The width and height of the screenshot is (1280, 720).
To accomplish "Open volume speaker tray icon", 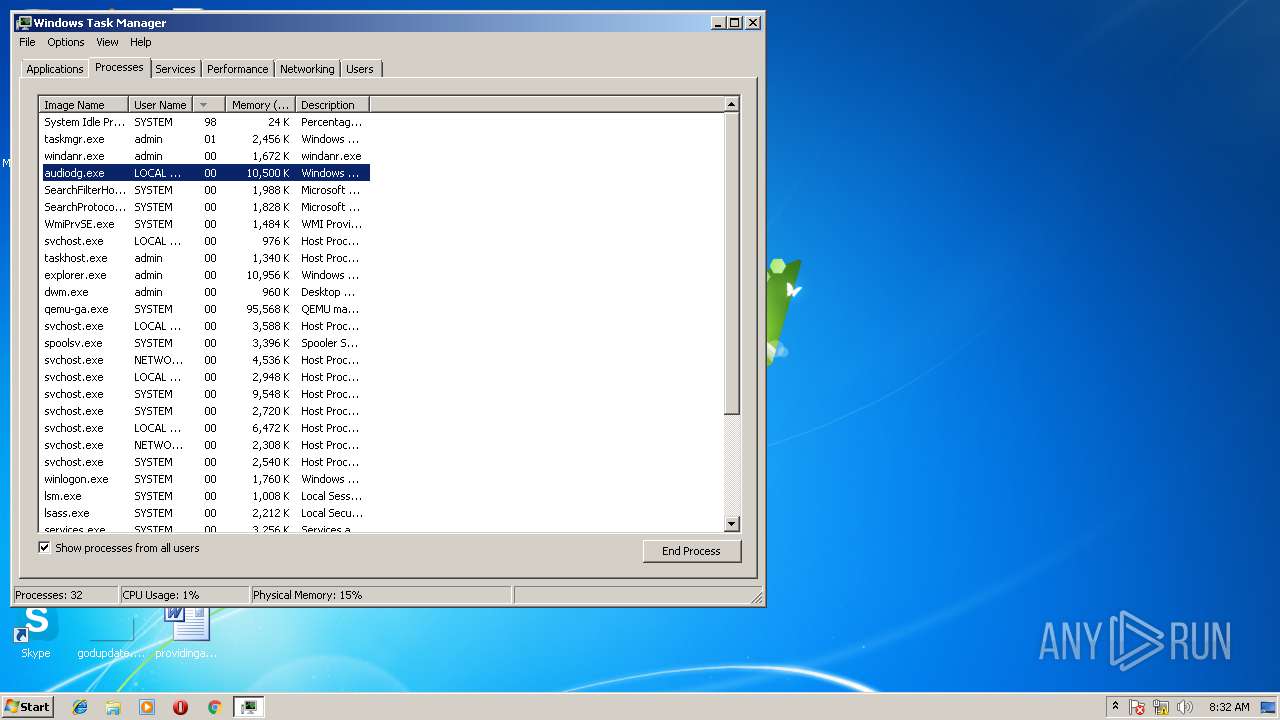I will 1185,707.
